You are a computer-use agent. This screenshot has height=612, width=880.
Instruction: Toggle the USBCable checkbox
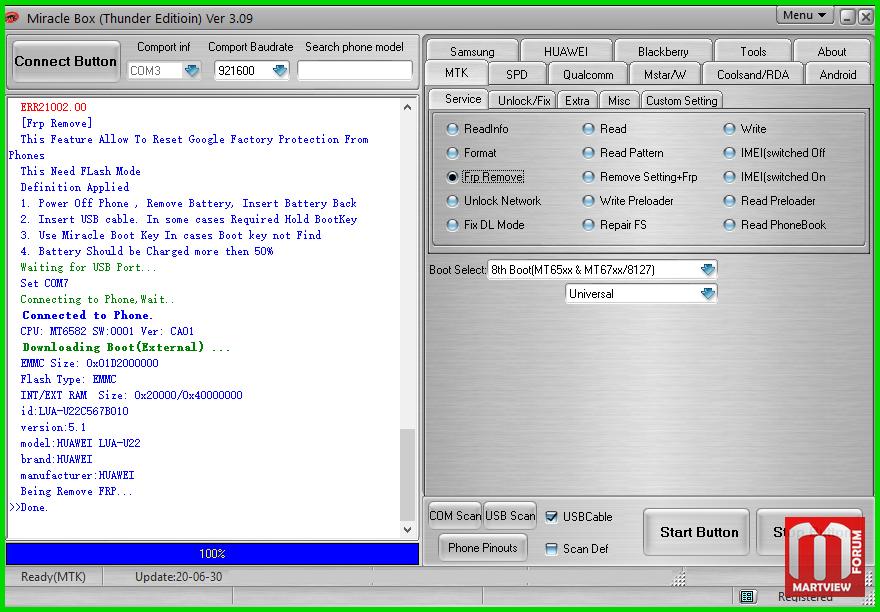(x=552, y=517)
